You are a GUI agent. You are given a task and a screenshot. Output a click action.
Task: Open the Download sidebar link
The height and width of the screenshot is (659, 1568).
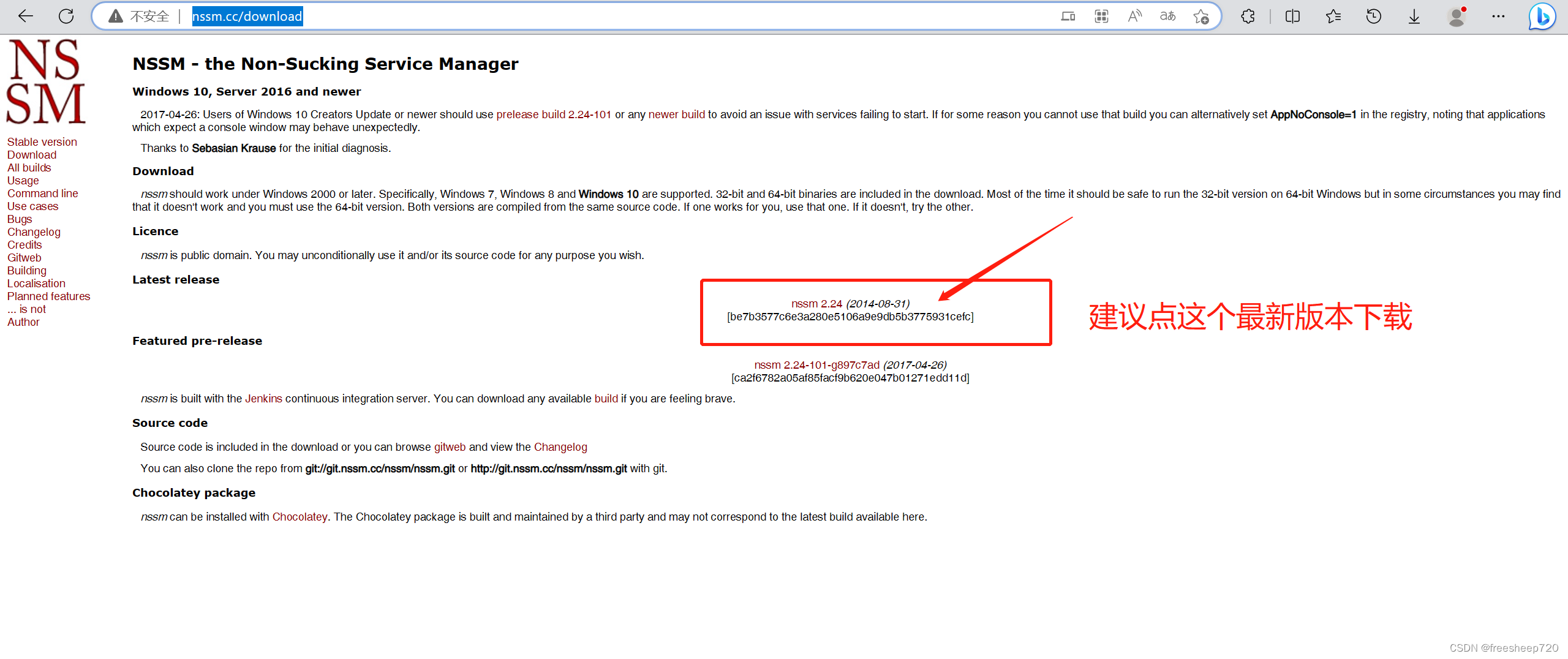(x=32, y=155)
